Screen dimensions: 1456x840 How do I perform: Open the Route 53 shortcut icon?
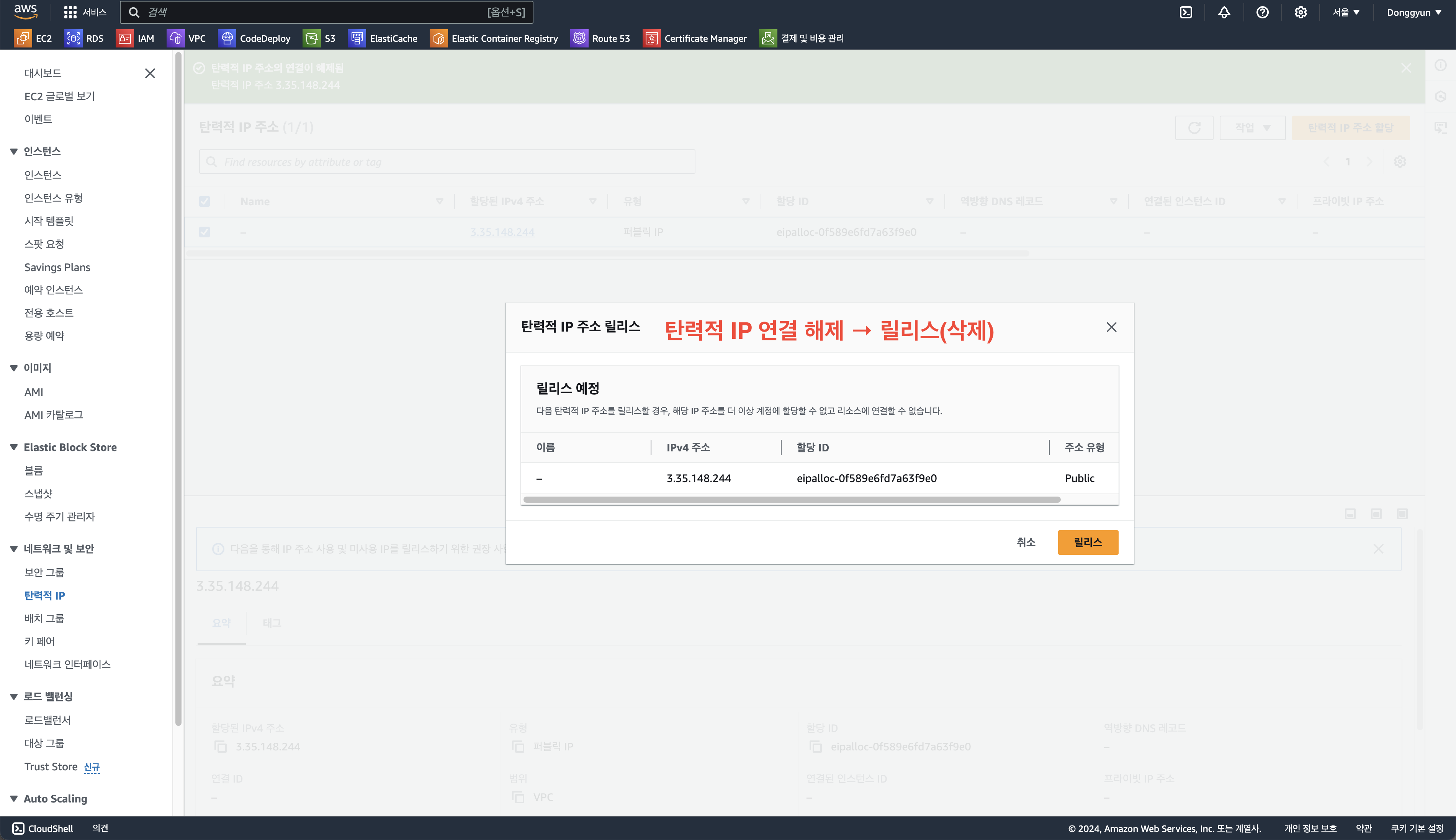pyautogui.click(x=579, y=38)
